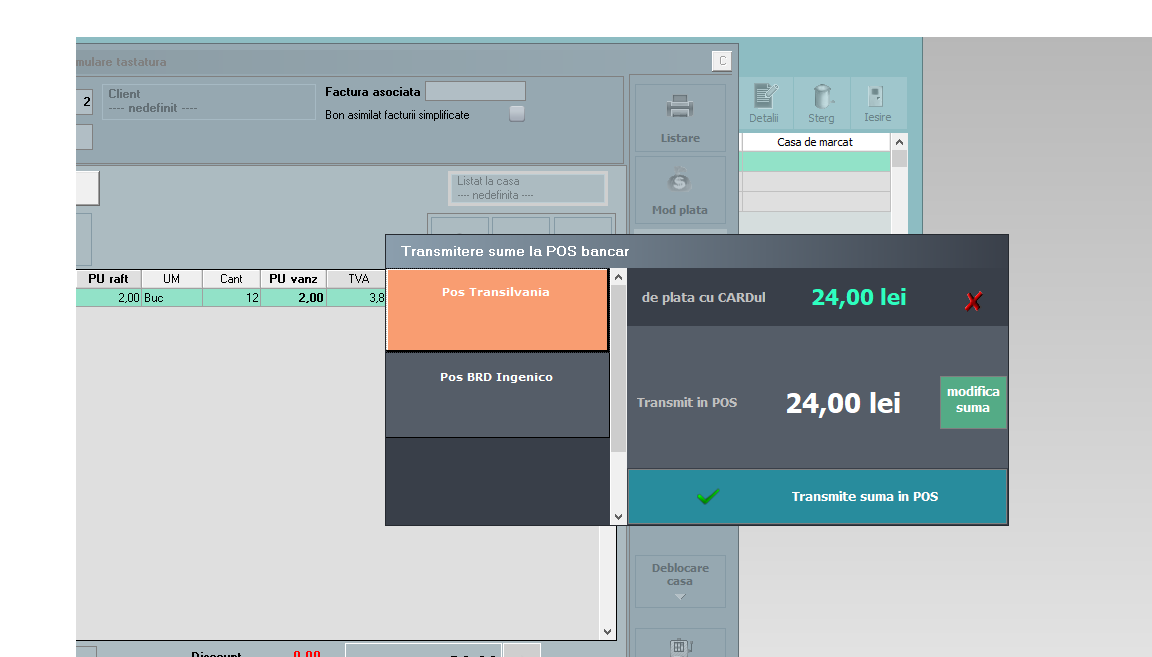The height and width of the screenshot is (657, 1152).
Task: Click the Listat la casa nedefinita box
Action: coord(528,188)
